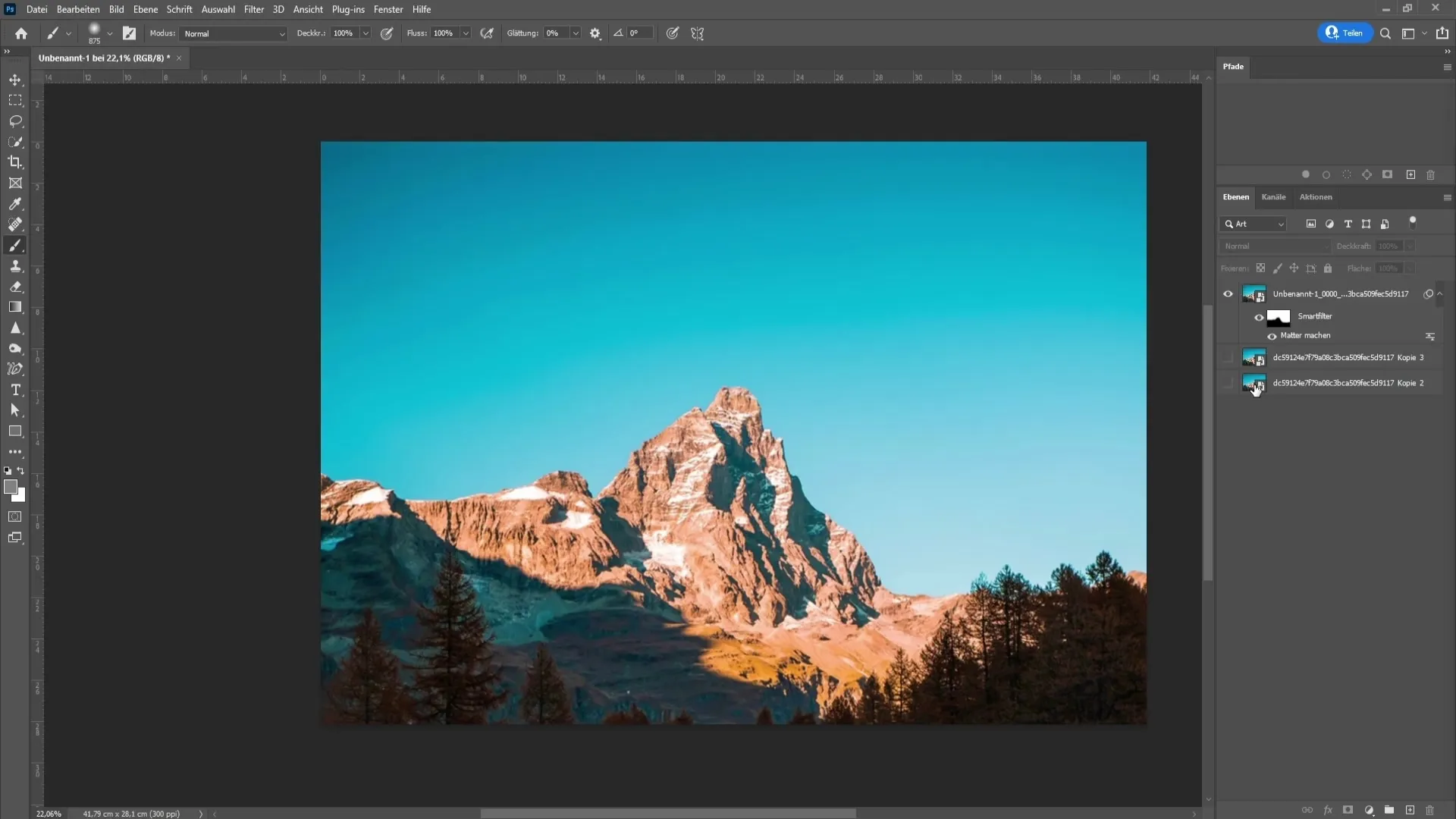Toggle visibility of Smartfilter layer

pyautogui.click(x=1259, y=315)
